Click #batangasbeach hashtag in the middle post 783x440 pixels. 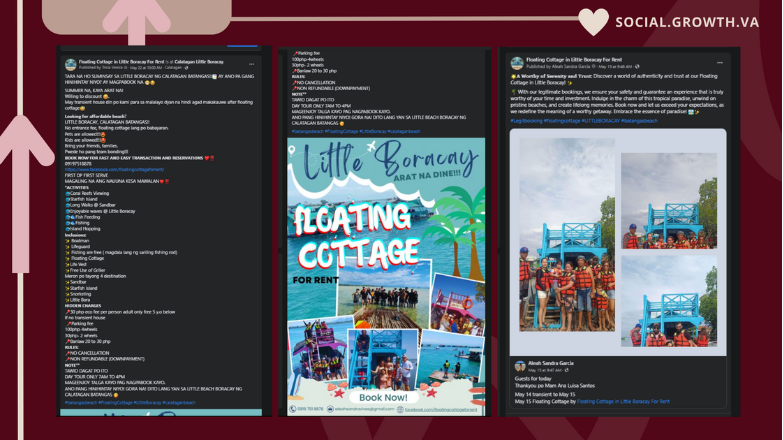tap(307, 131)
